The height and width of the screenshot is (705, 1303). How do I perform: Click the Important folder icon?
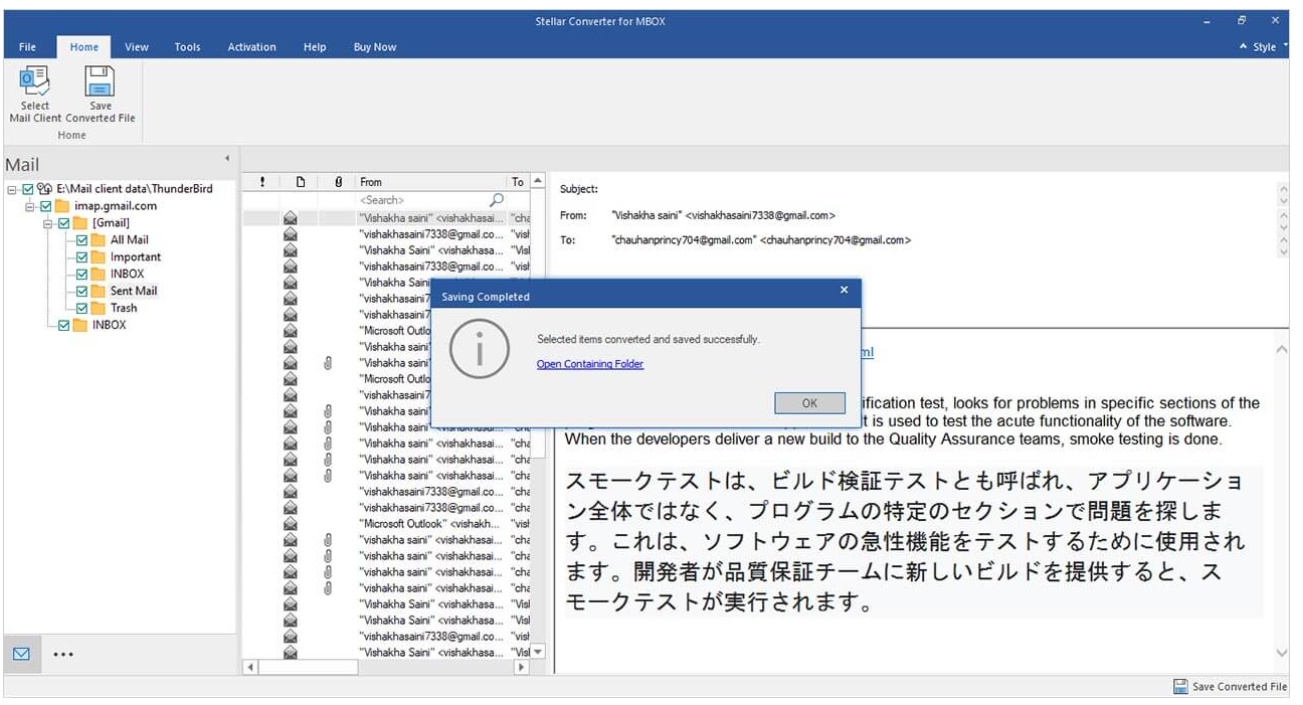pyautogui.click(x=98, y=257)
